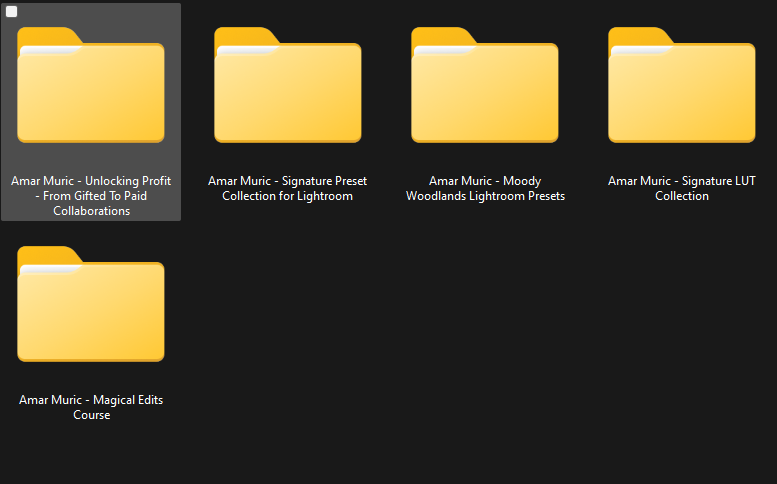Click the top tab of the Signature LUT folder icon
This screenshot has height=484, width=777.
coord(638,35)
